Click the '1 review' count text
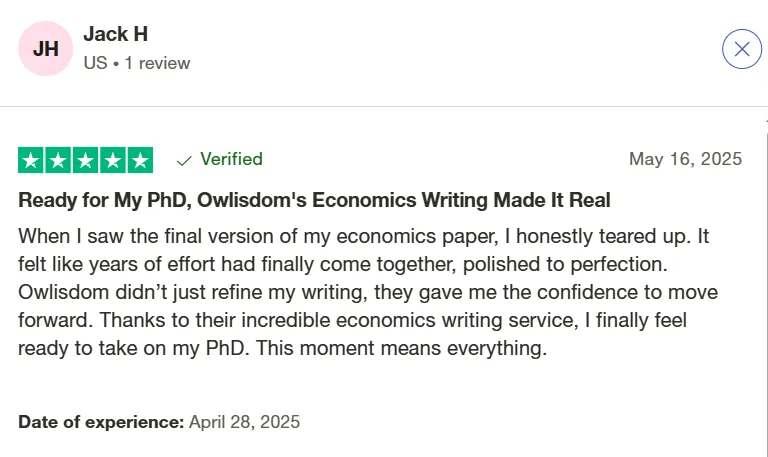The height and width of the screenshot is (457, 768). tap(157, 63)
